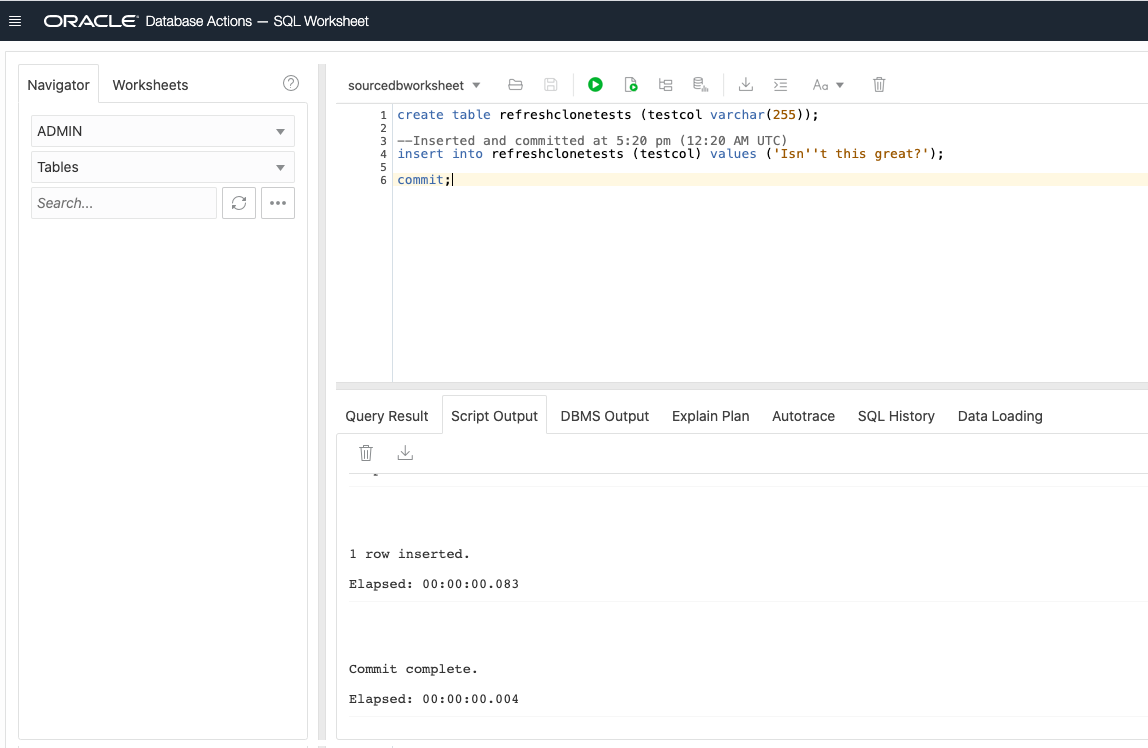The image size is (1148, 748).
Task: Click the Open worksheet folder icon
Action: [x=516, y=85]
